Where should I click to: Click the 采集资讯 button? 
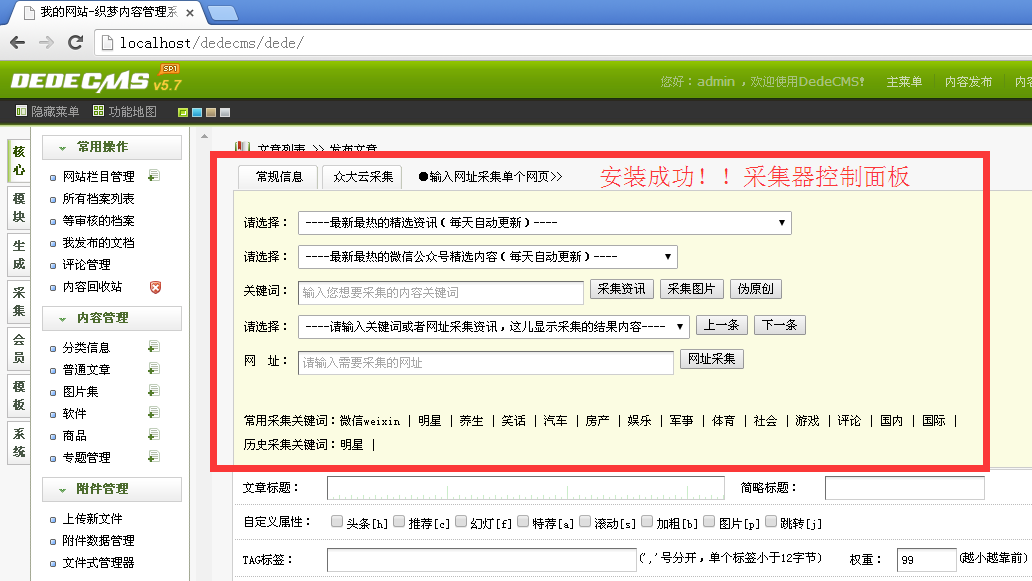coord(622,289)
